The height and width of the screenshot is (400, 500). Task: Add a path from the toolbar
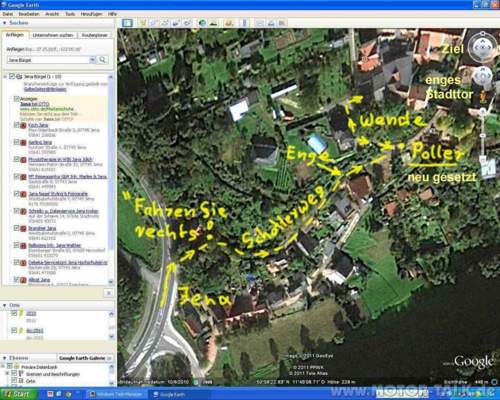[165, 23]
